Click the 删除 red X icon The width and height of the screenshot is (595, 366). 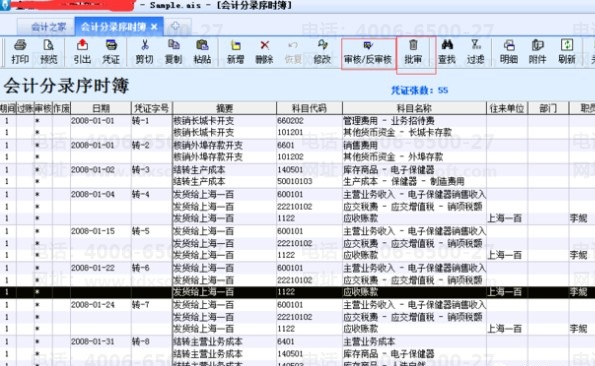click(264, 45)
